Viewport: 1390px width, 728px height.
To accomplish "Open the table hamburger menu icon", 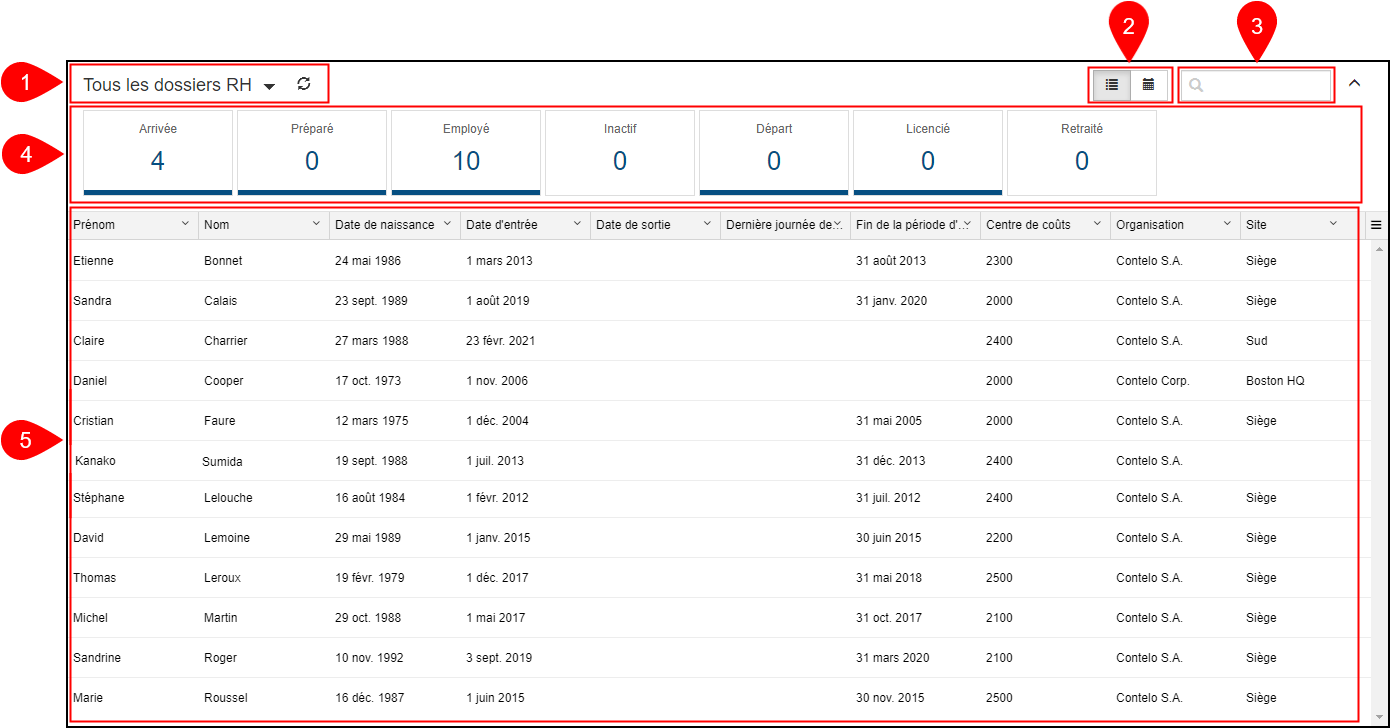I will 1376,225.
